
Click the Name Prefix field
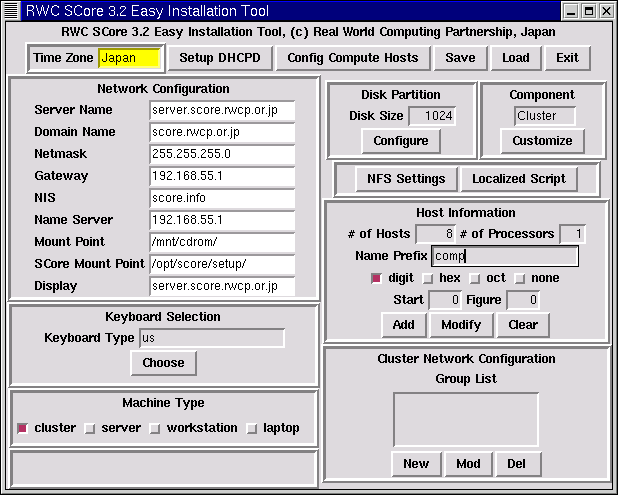click(x=505, y=256)
